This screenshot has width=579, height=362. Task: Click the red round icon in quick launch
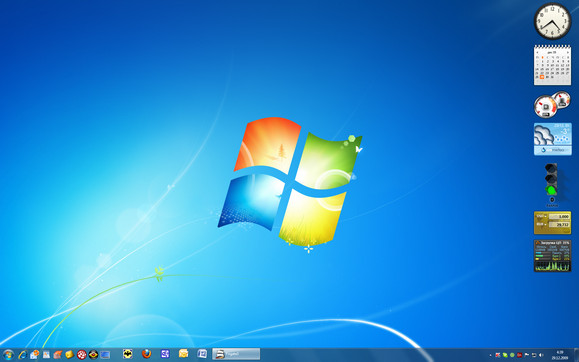(82, 355)
